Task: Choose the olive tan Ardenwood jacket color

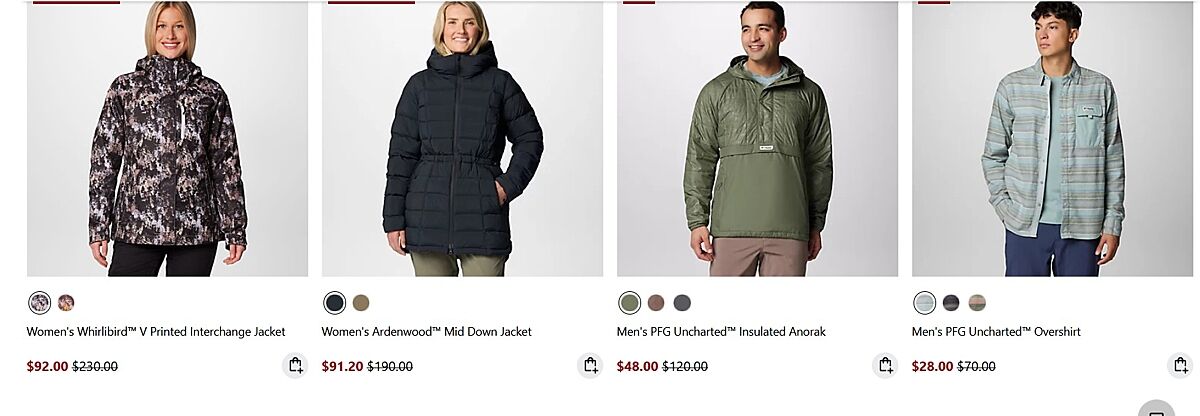Action: (361, 302)
